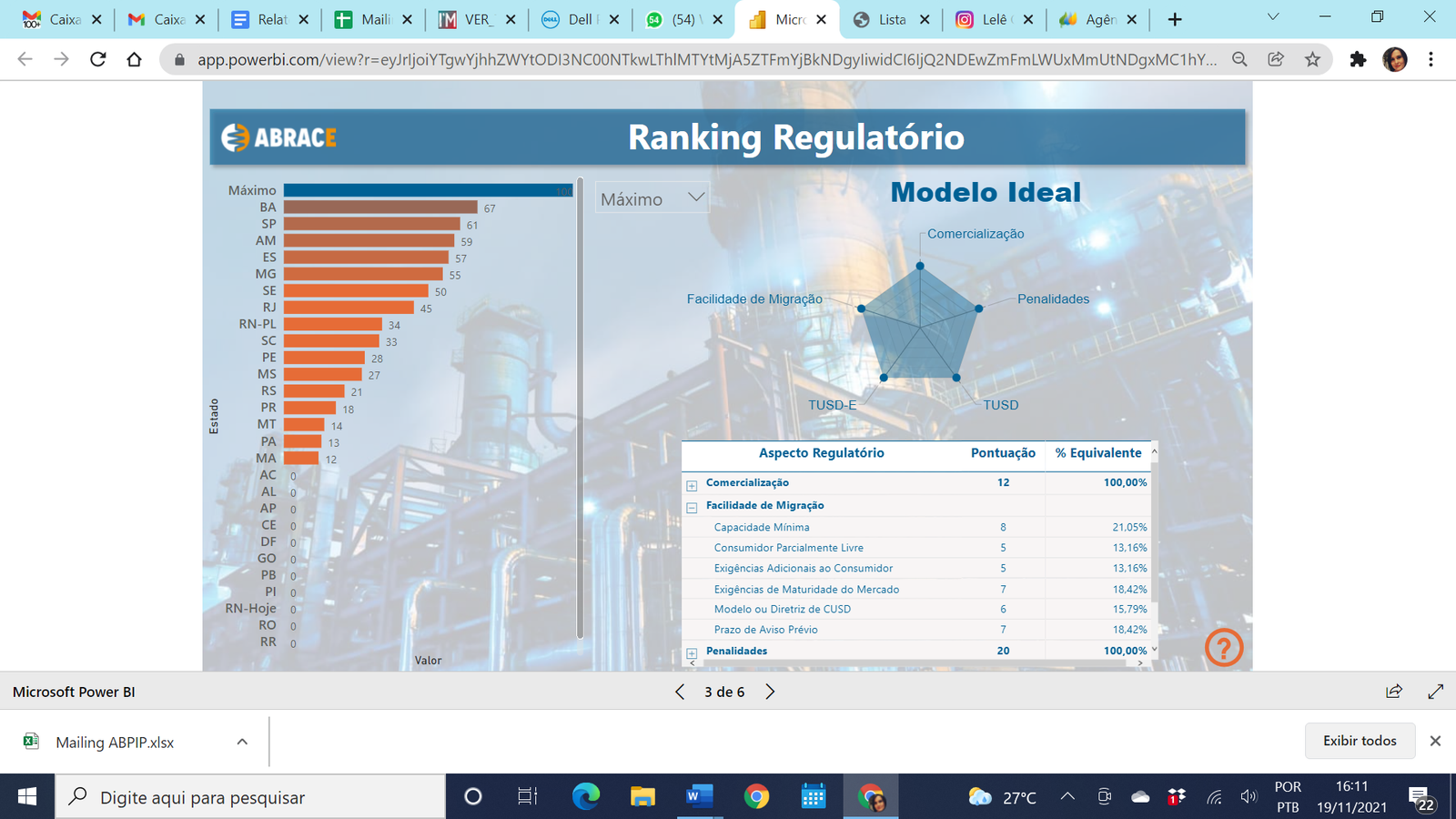Go to previous report page arrow

pyautogui.click(x=680, y=692)
